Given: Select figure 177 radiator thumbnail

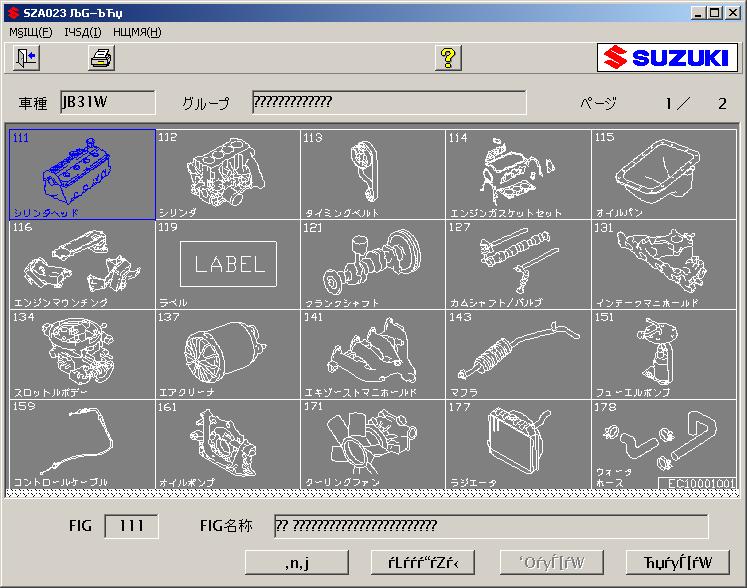Looking at the screenshot, I should click(517, 444).
